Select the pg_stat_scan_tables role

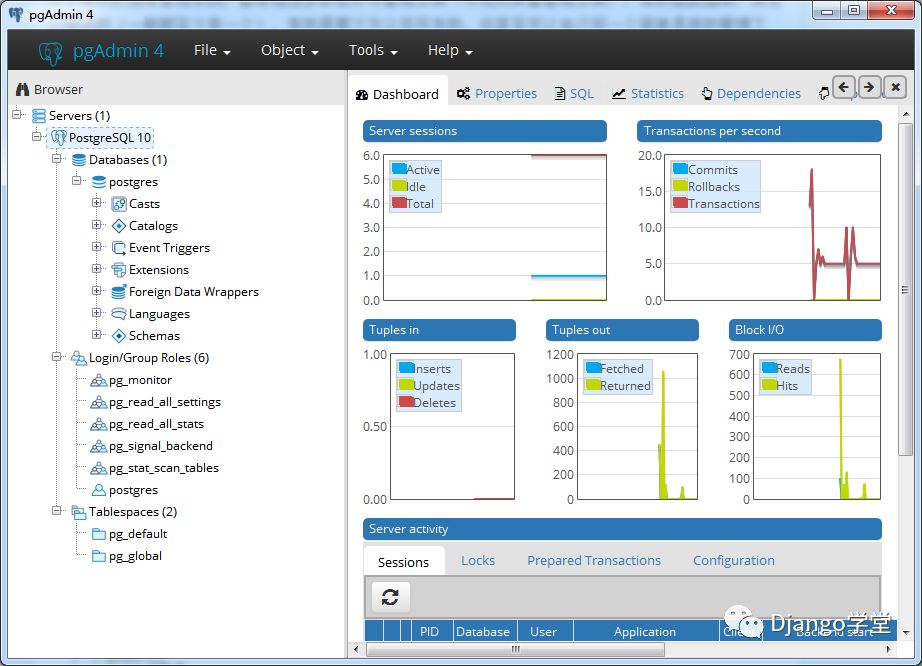tap(164, 468)
